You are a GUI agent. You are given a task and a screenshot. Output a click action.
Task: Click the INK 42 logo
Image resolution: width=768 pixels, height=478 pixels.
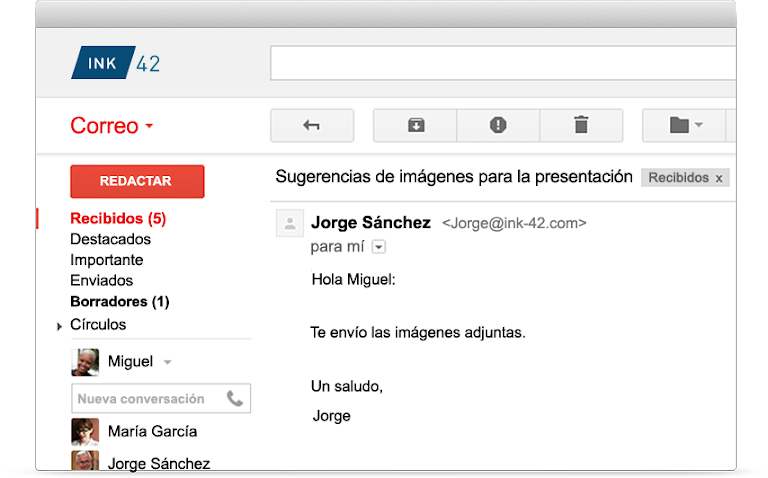pos(116,63)
